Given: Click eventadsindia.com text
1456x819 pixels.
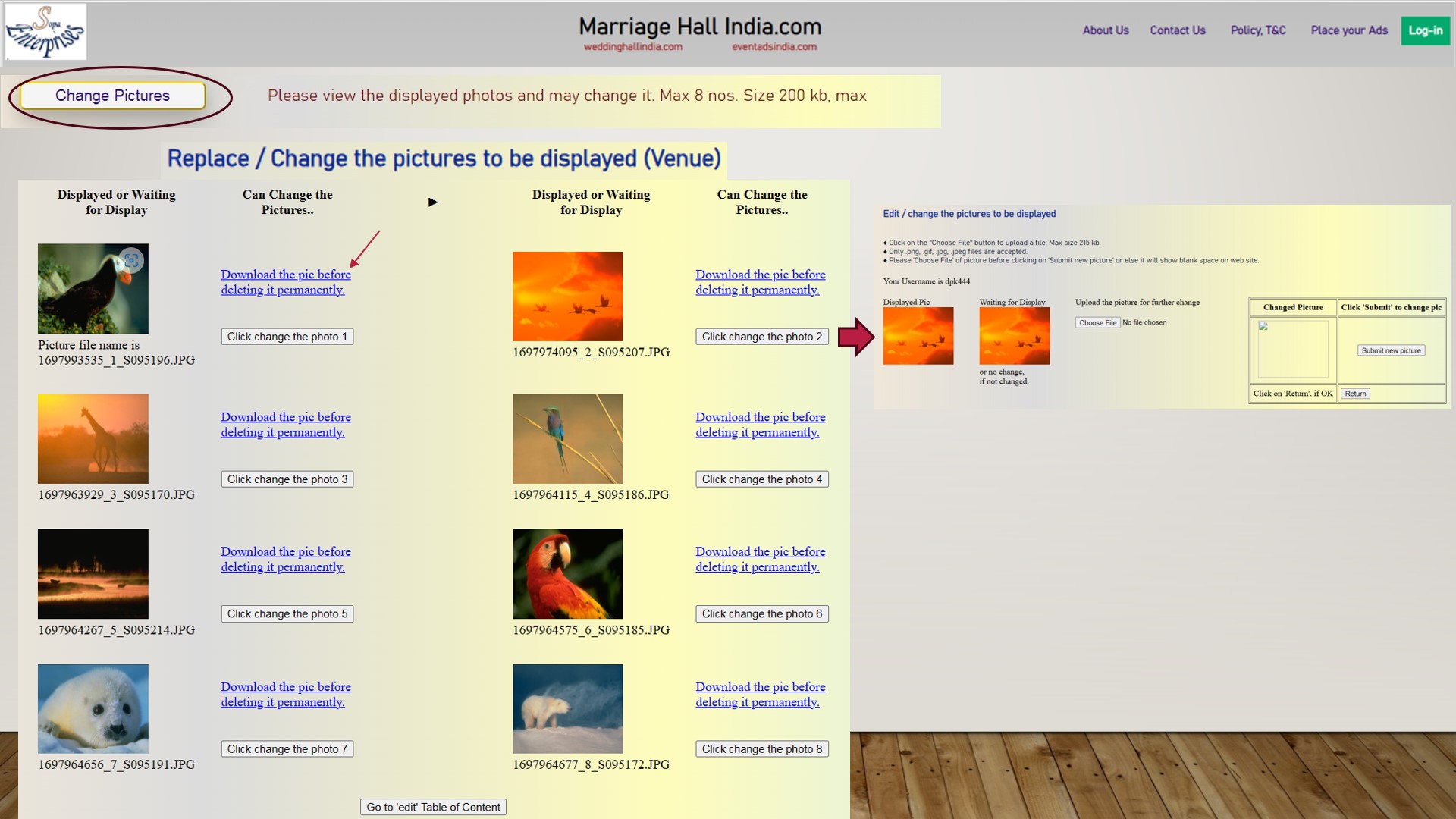Looking at the screenshot, I should point(774,47).
